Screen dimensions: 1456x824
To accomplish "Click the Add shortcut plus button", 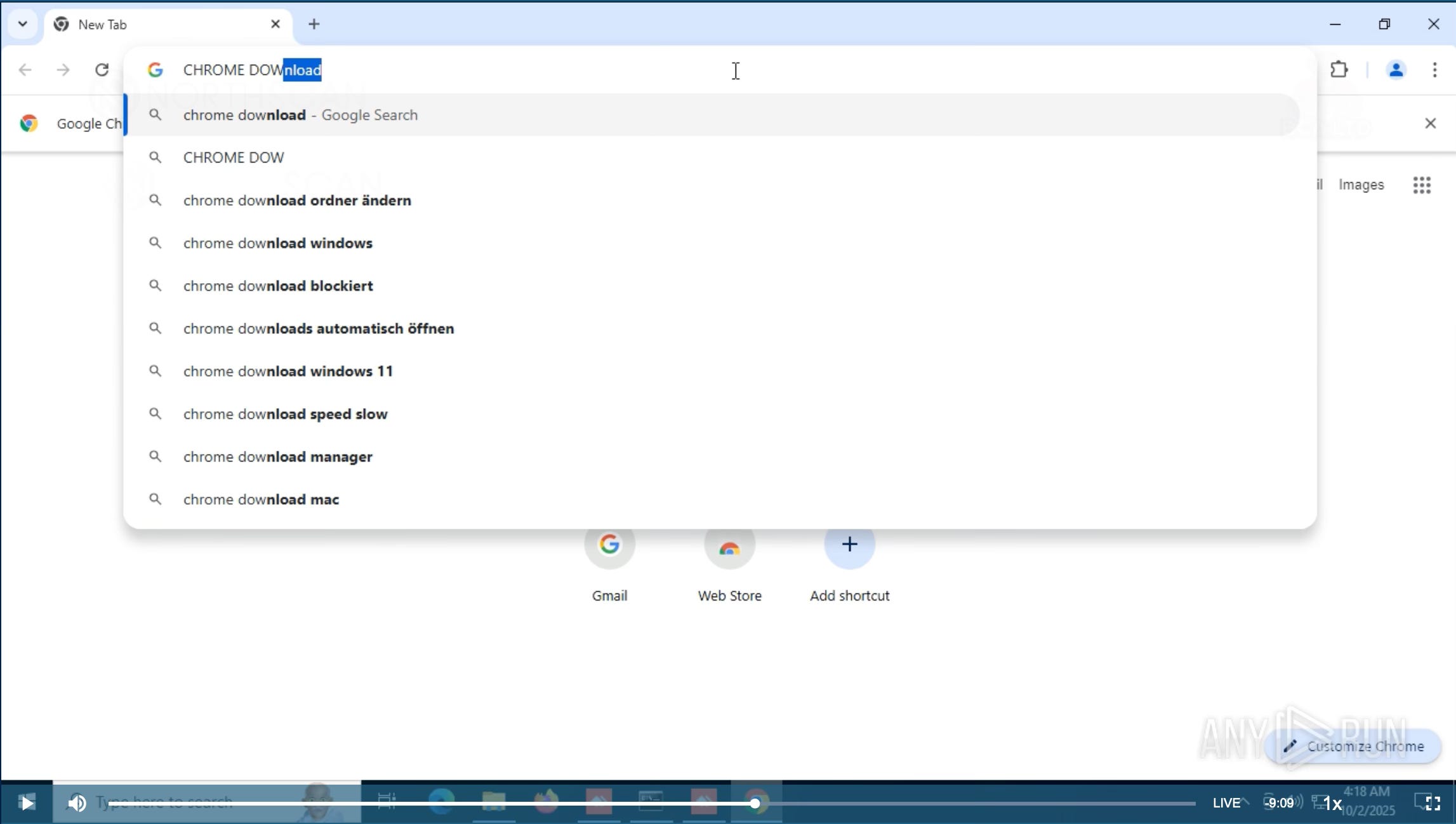I will (x=849, y=545).
